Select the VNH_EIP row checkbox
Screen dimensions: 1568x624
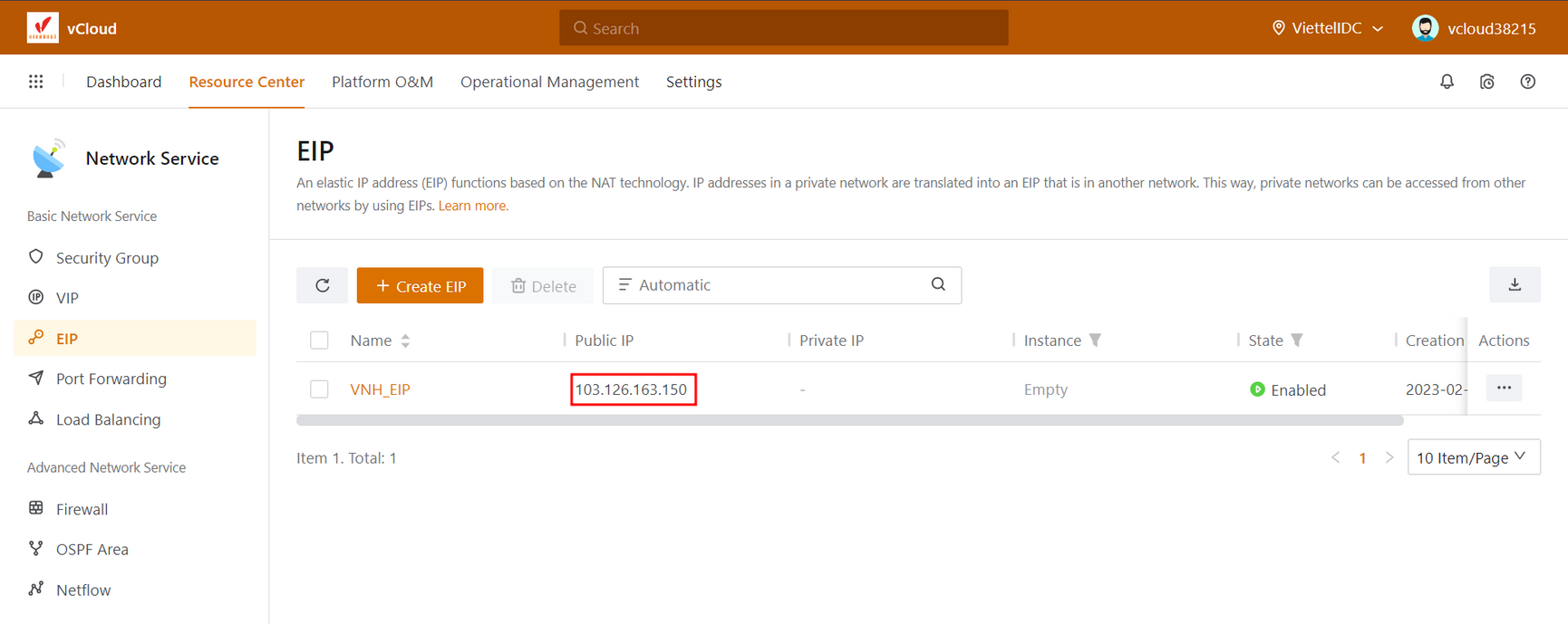coord(319,389)
